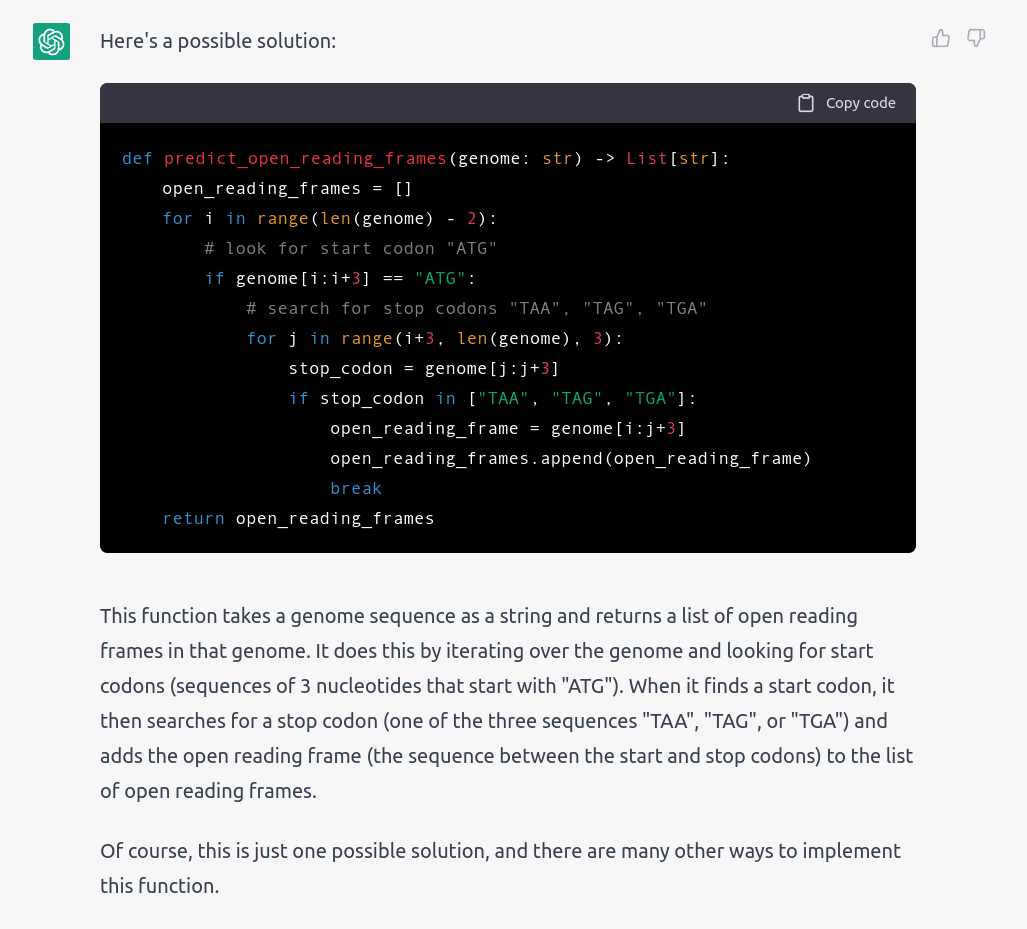Click the "open_reading_frames = []" line
The height and width of the screenshot is (929, 1027).
coord(288,189)
